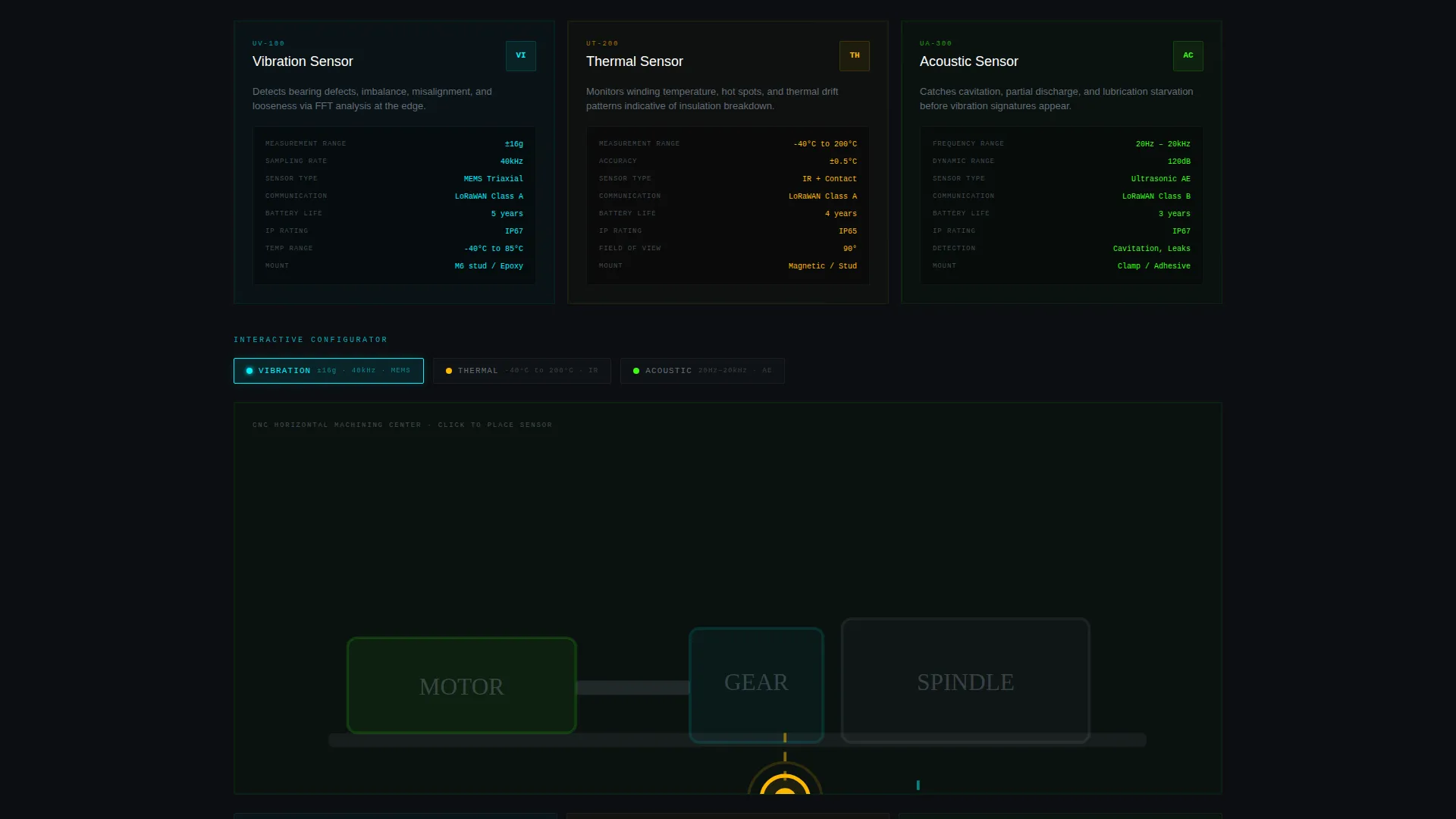1456x819 pixels.
Task: Click the LoRaWAN Class B communication value
Action: click(1156, 196)
